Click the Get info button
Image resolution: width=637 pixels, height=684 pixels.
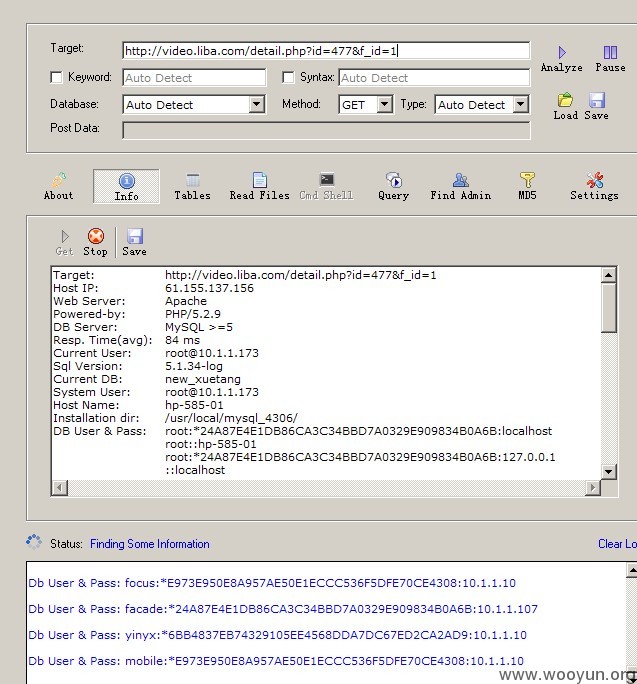(x=65, y=243)
